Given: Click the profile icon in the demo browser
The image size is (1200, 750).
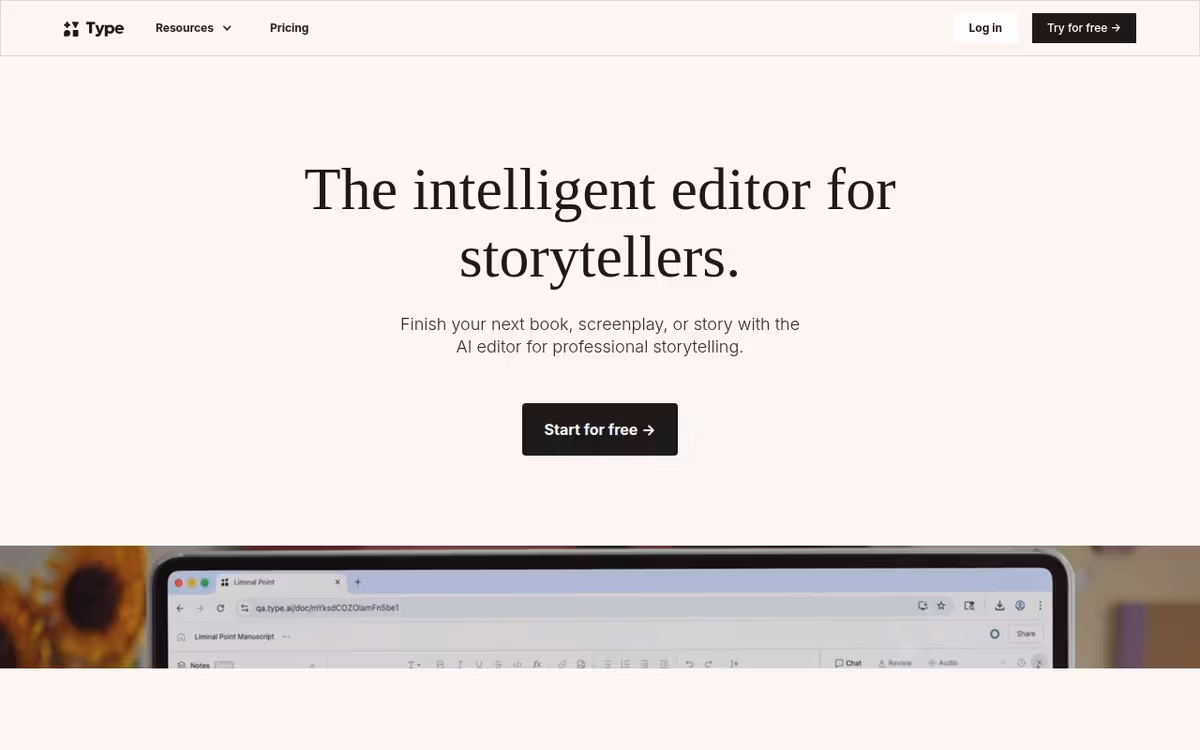Looking at the screenshot, I should click(1020, 606).
